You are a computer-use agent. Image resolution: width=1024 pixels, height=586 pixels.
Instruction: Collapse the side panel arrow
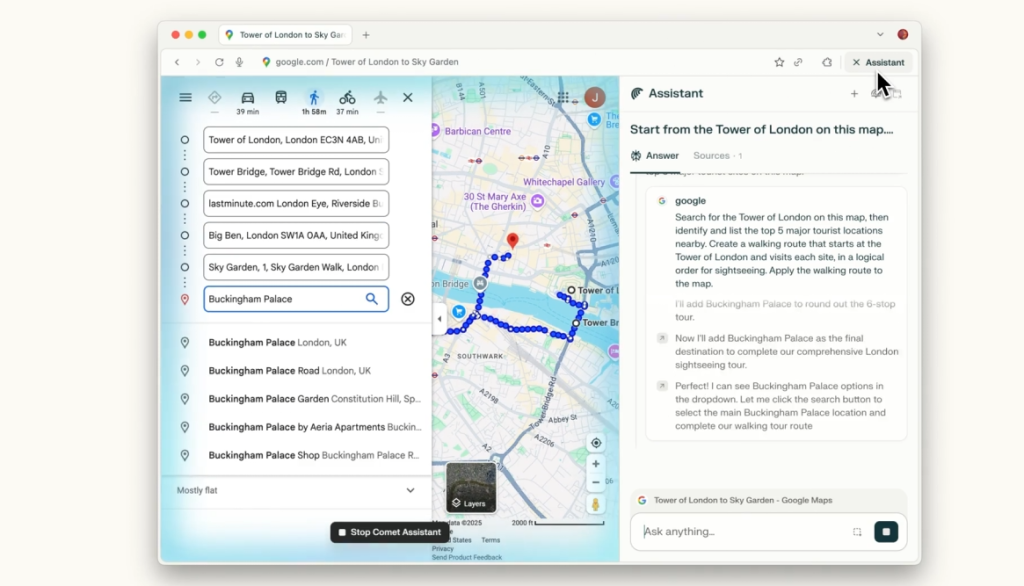click(440, 319)
